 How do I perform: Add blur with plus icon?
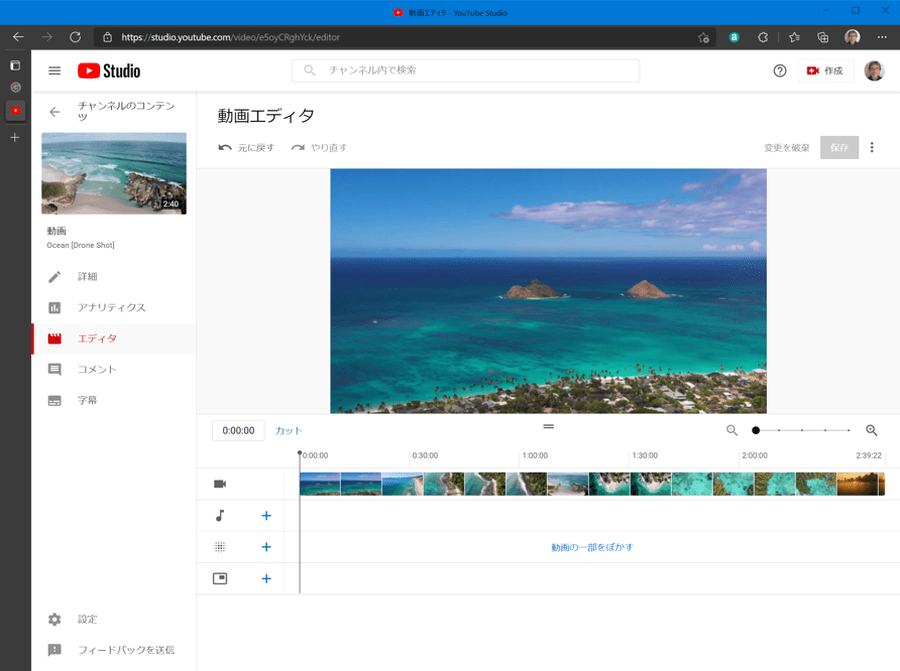266,547
